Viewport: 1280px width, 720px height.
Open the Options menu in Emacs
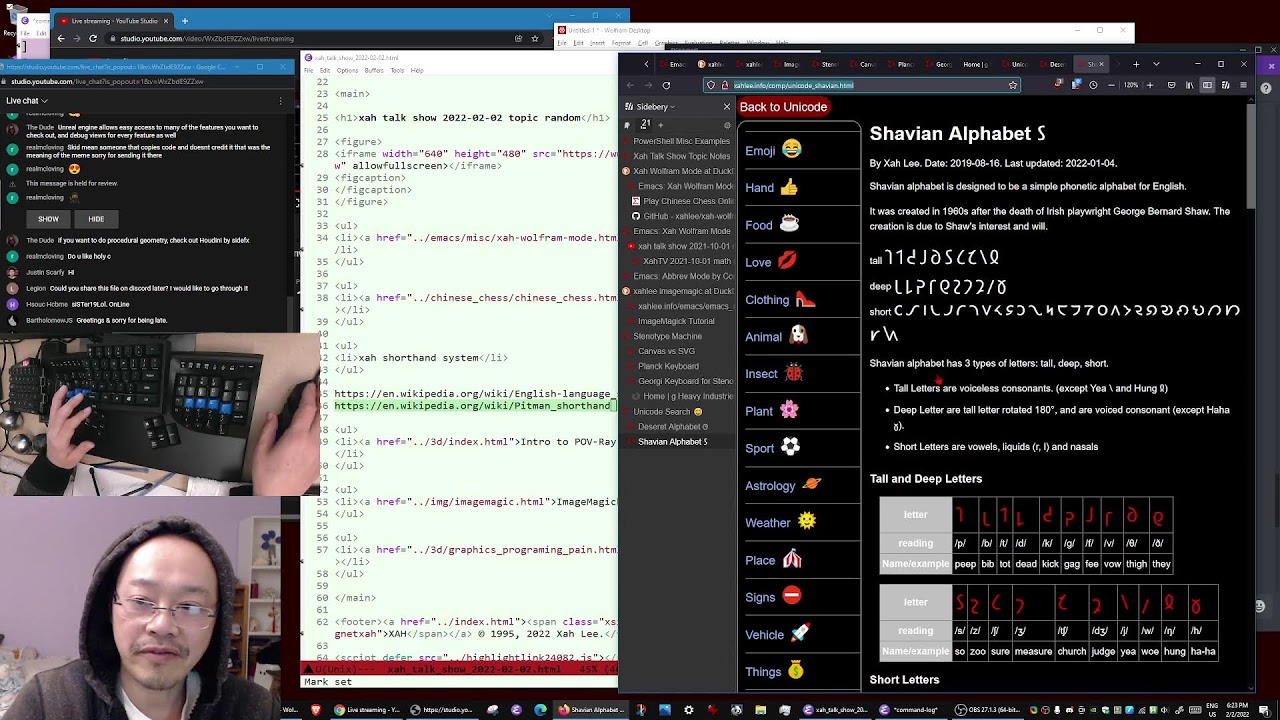click(x=347, y=71)
